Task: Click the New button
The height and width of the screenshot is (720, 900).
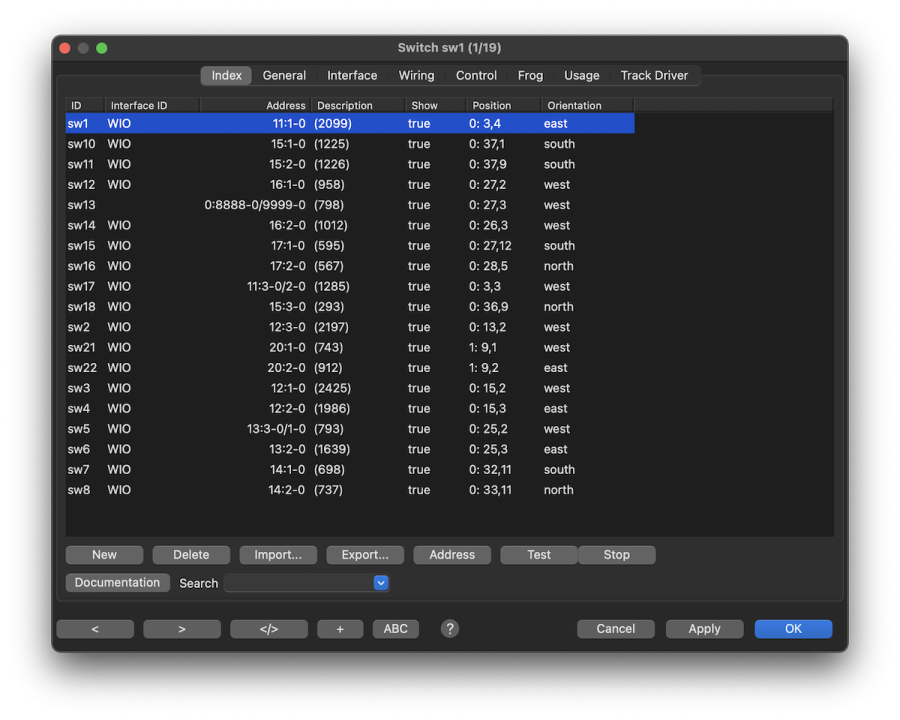Action: coord(105,555)
